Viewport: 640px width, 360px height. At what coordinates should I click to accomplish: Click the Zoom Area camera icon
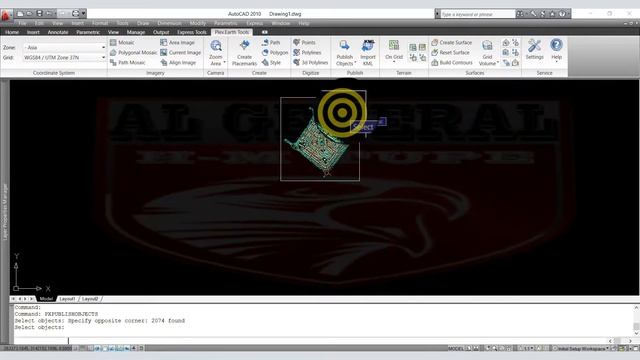pos(216,46)
